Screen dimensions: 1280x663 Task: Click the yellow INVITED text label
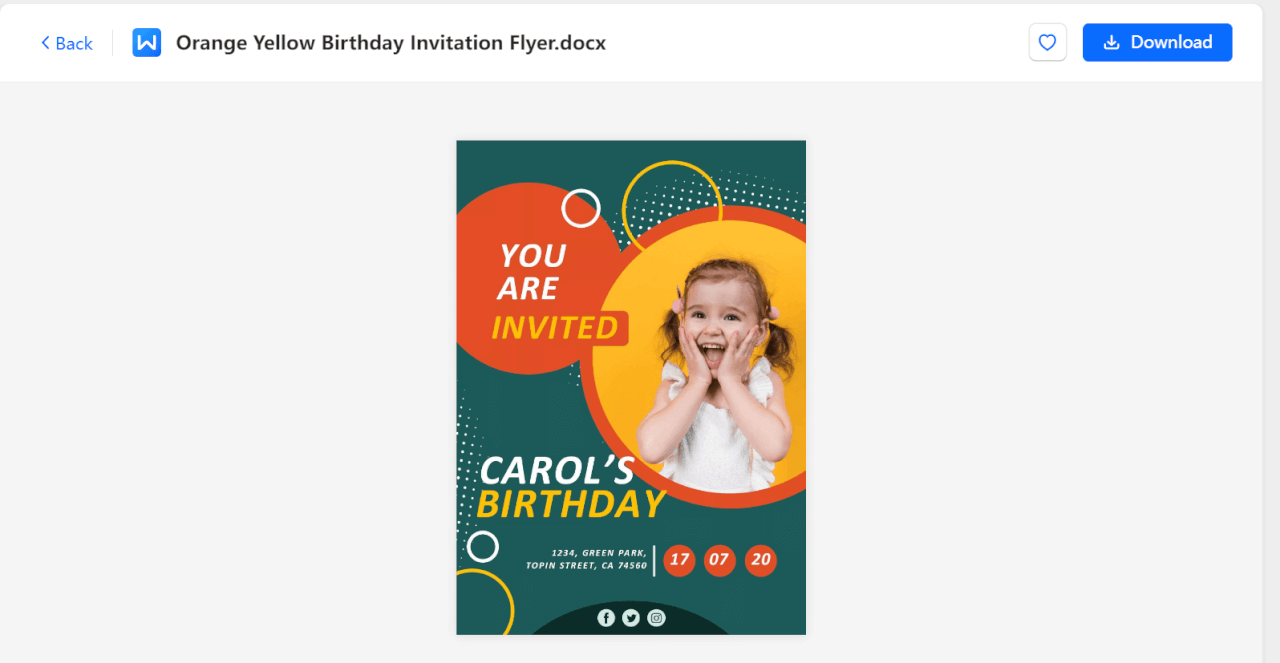(555, 328)
